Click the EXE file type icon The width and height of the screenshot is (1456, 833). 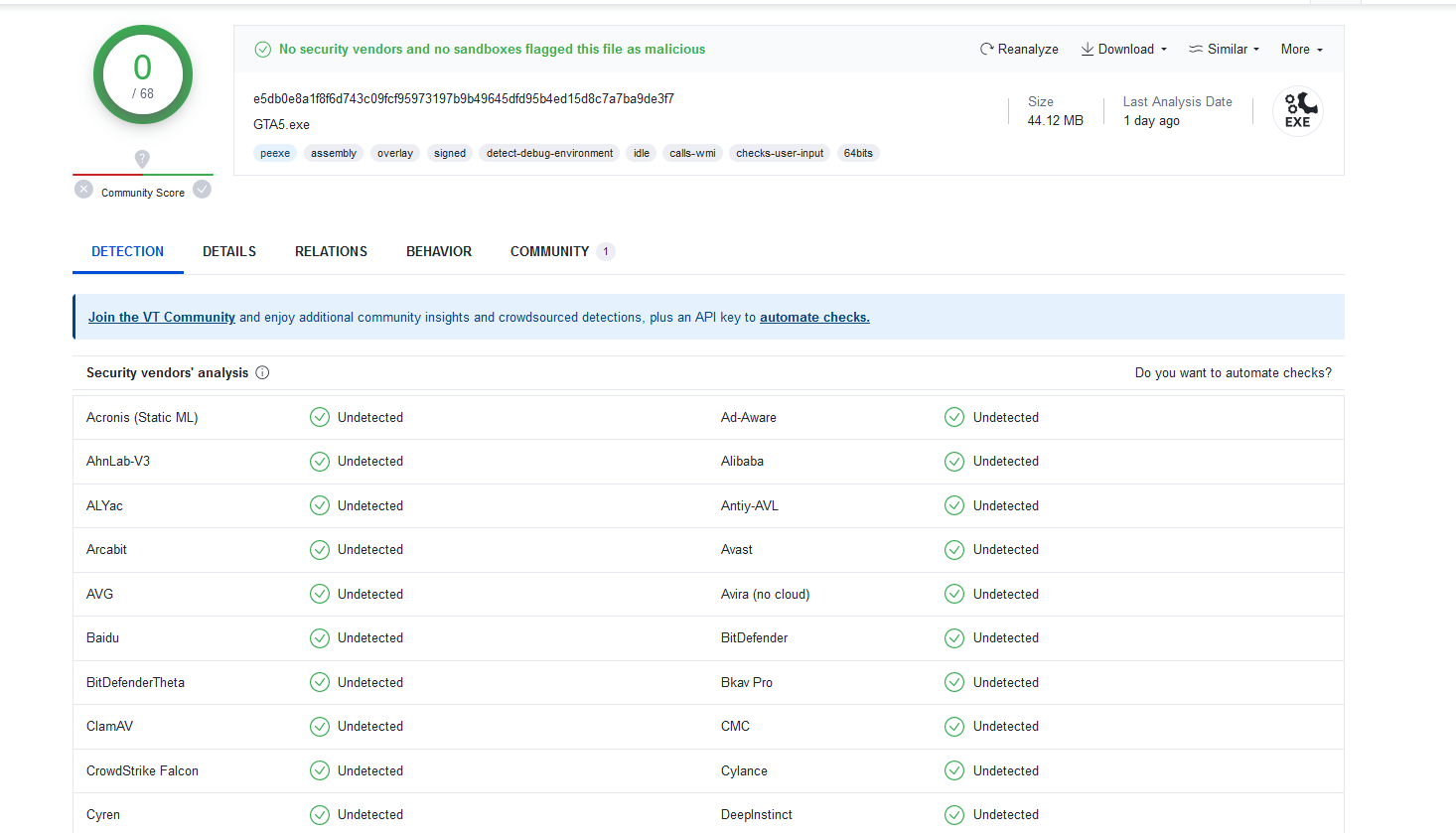1297,111
